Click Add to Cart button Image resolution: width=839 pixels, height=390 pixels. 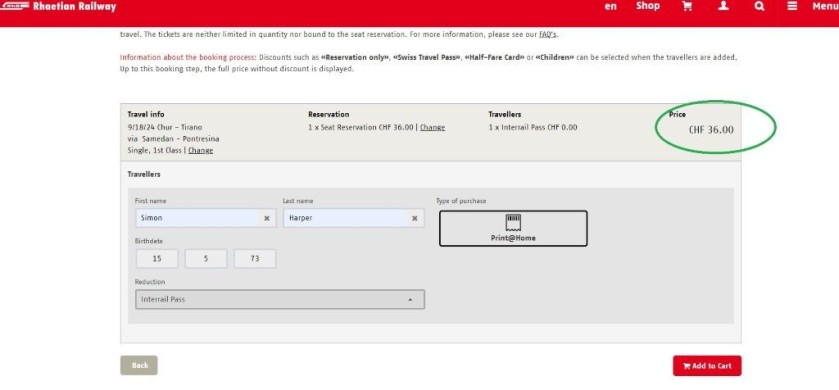pos(707,366)
